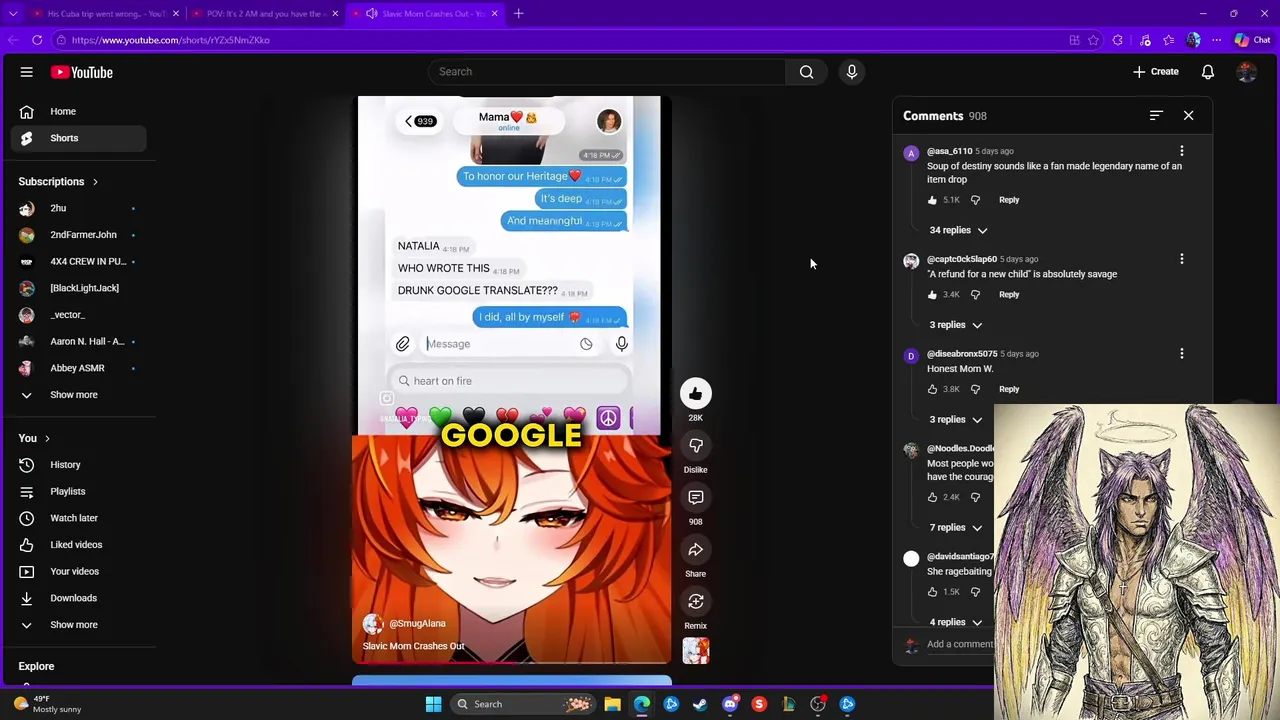Reply to @captc0ck5lap60 comment
This screenshot has width=1280, height=720.
(1009, 295)
